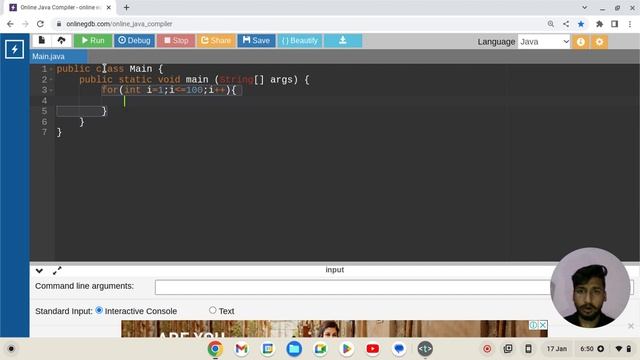640x360 pixels.
Task: Open the upload file cloud icon
Action: coord(61,40)
